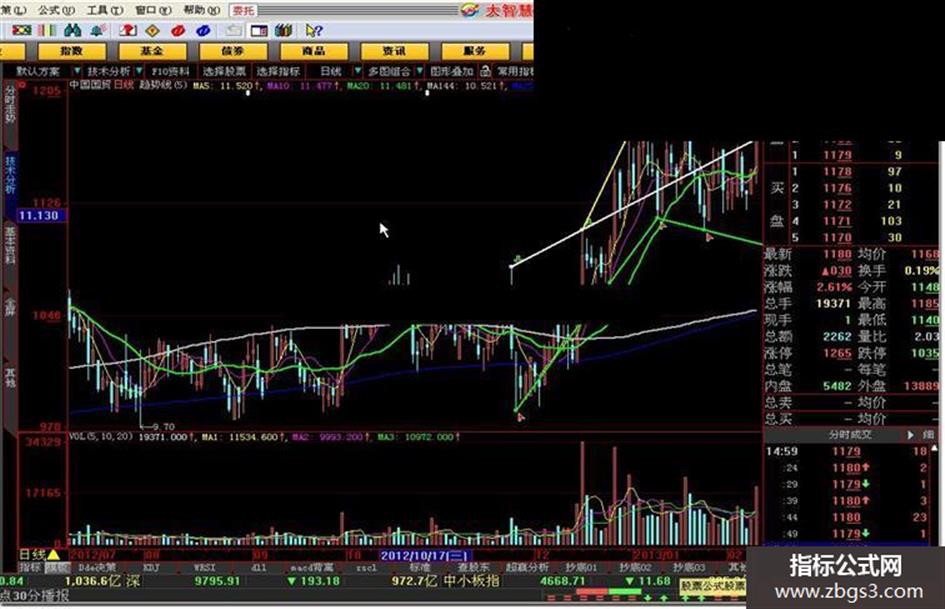Select the 超赢分析 indicator tab
945x609 pixels.
coord(527,568)
